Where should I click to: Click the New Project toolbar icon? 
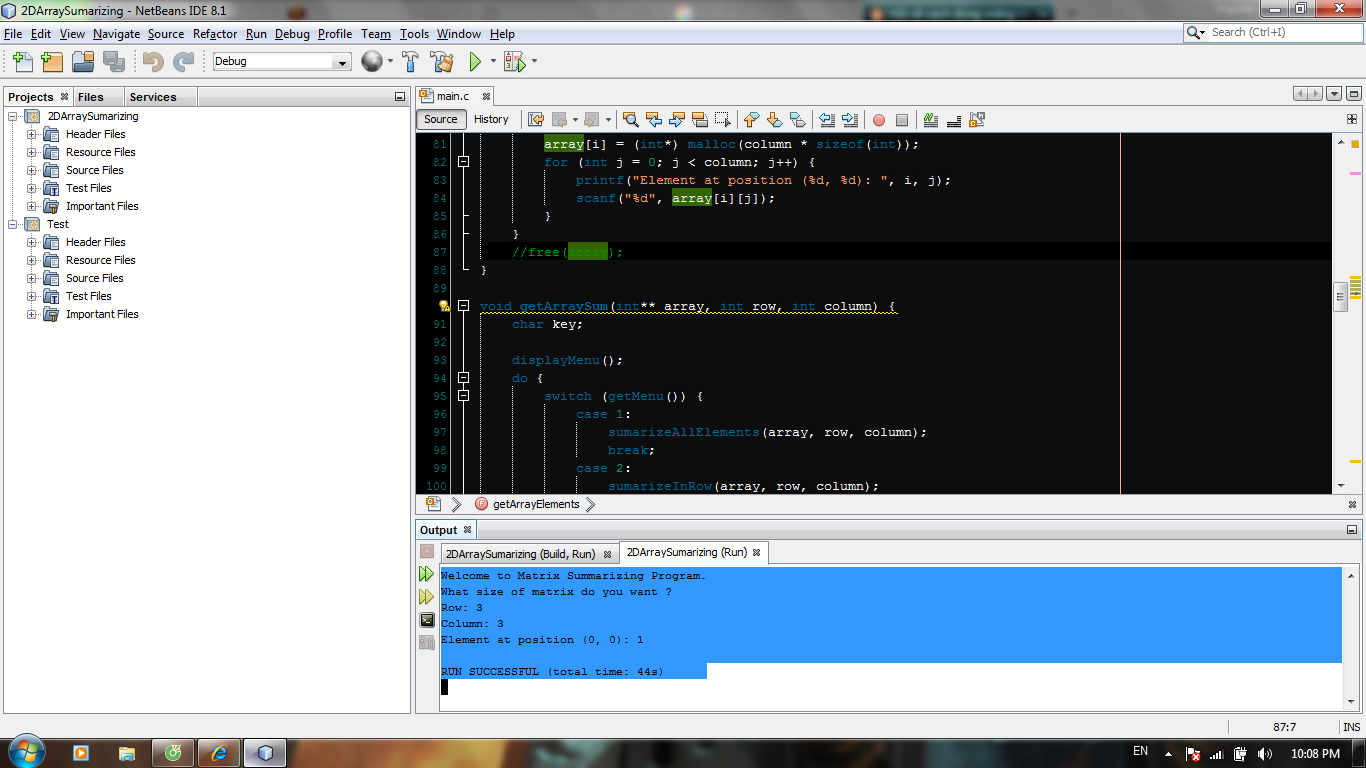[x=52, y=62]
